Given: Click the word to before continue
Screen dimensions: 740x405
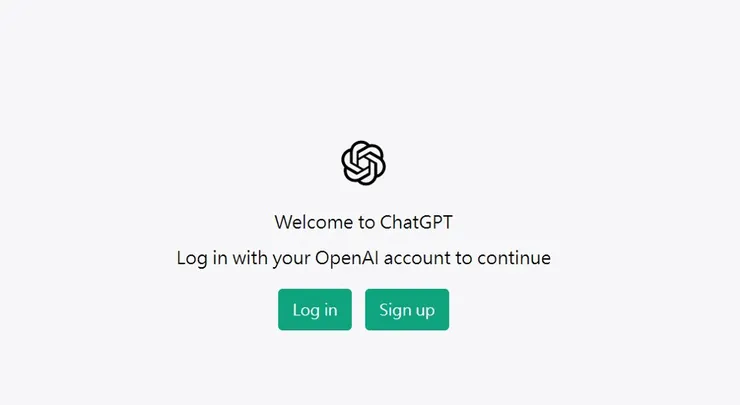Looking at the screenshot, I should coord(464,259).
